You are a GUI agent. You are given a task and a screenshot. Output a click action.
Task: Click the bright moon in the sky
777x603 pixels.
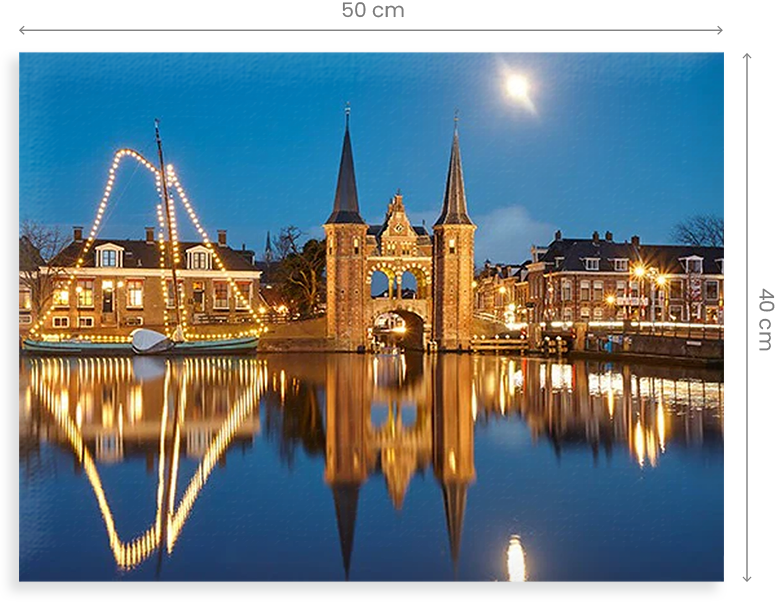click(x=517, y=87)
